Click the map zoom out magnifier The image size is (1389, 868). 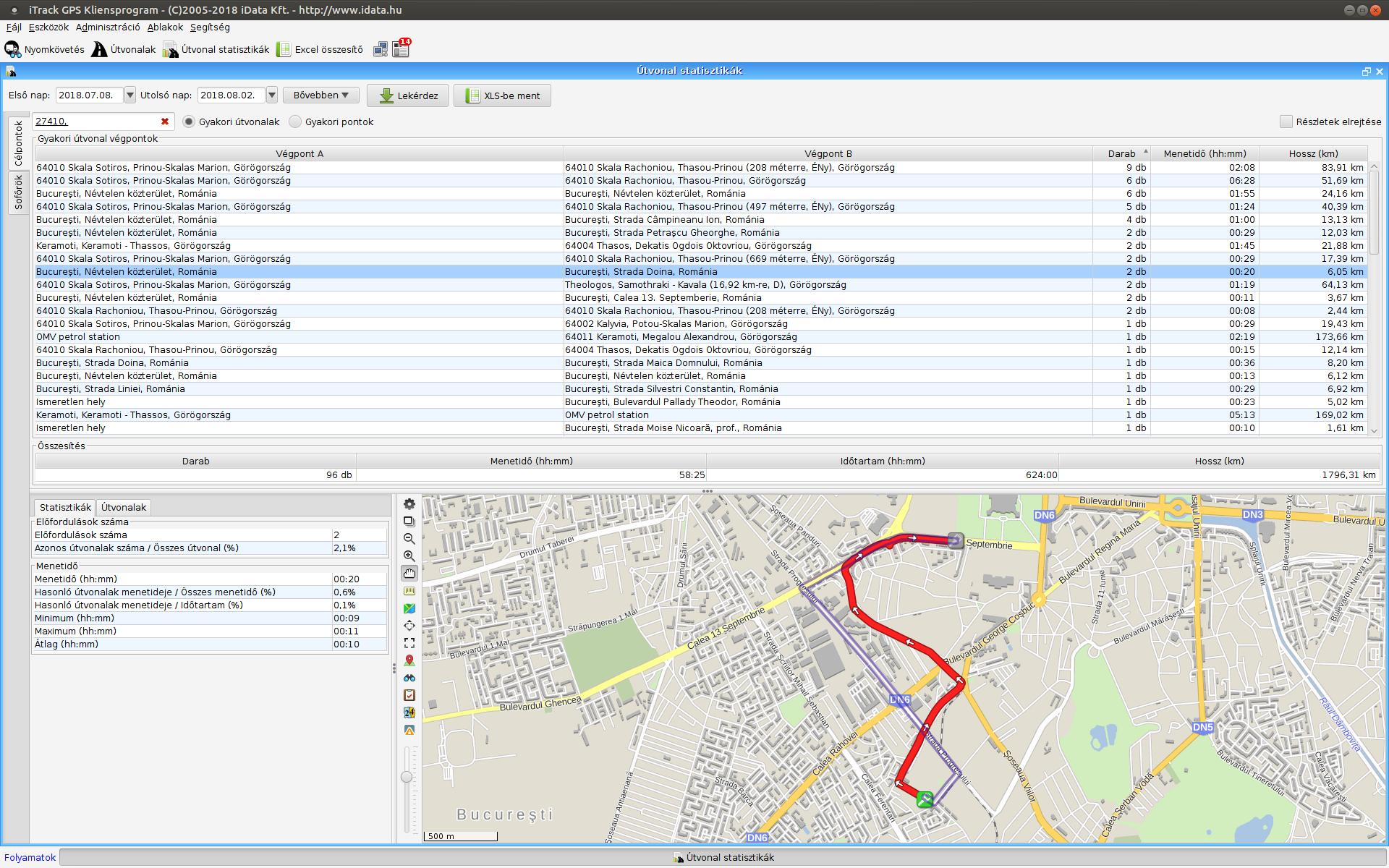[x=409, y=539]
